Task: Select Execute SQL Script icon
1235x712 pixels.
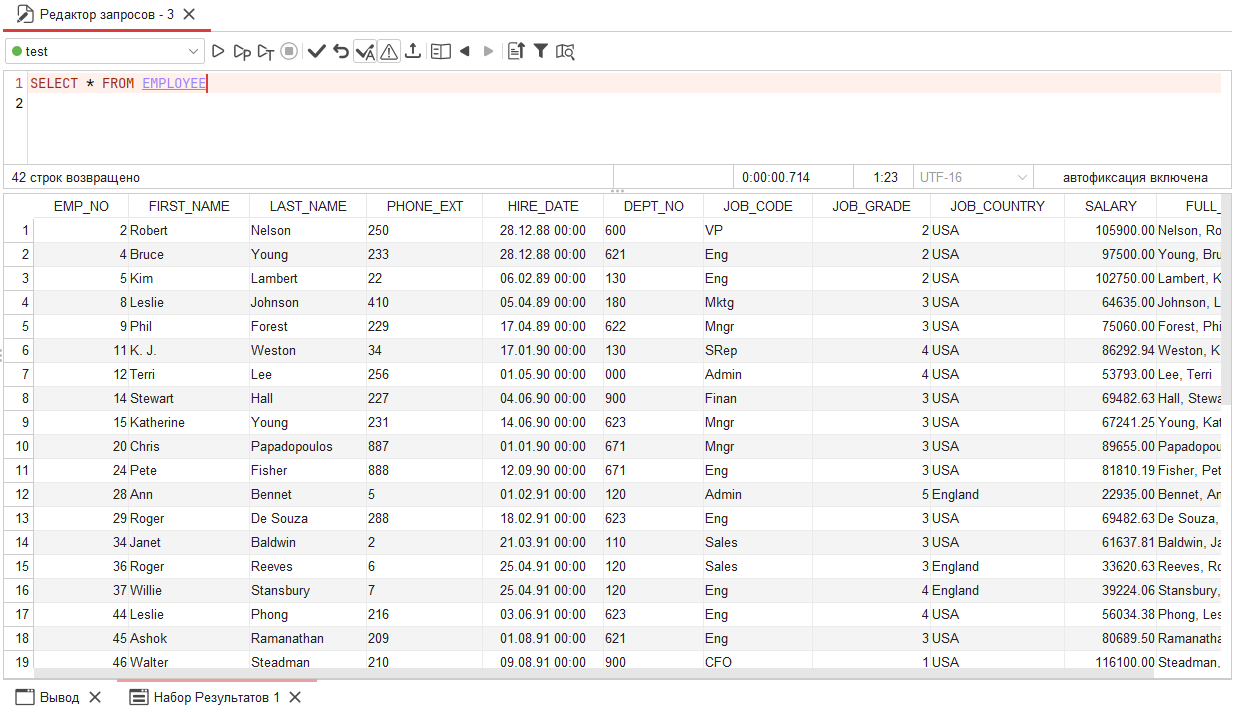Action: 241,50
